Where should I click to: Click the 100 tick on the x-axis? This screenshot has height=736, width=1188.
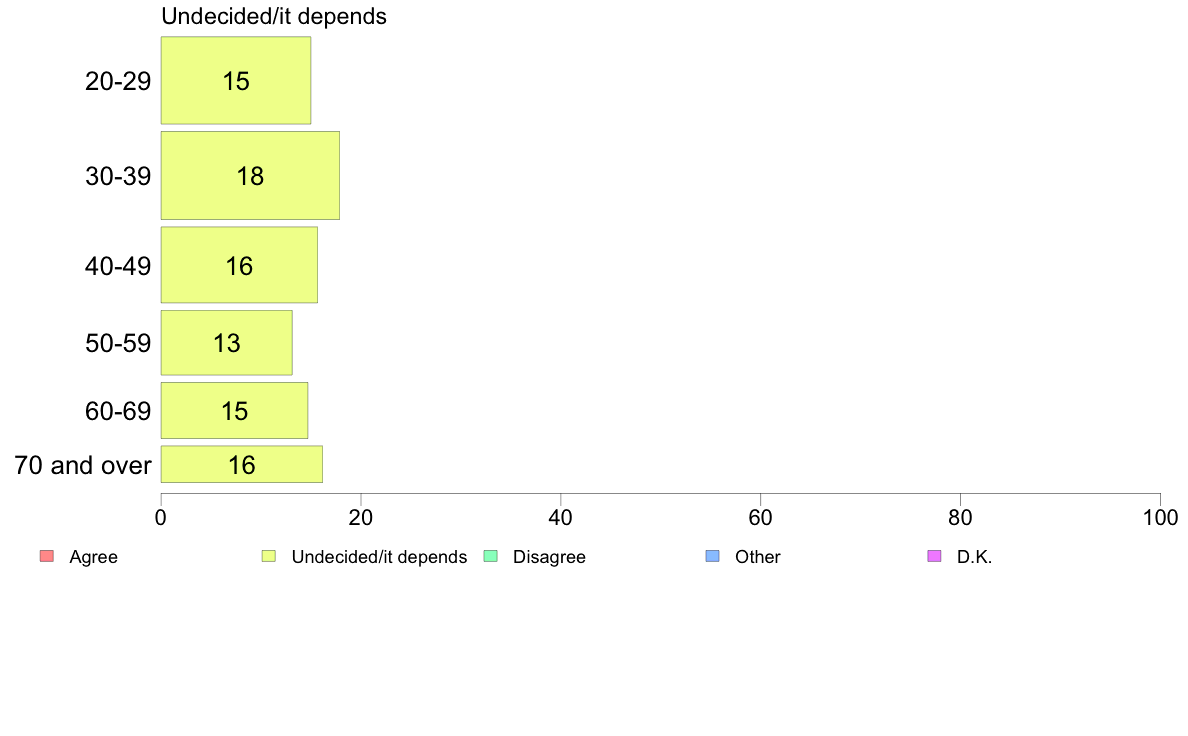[1160, 517]
